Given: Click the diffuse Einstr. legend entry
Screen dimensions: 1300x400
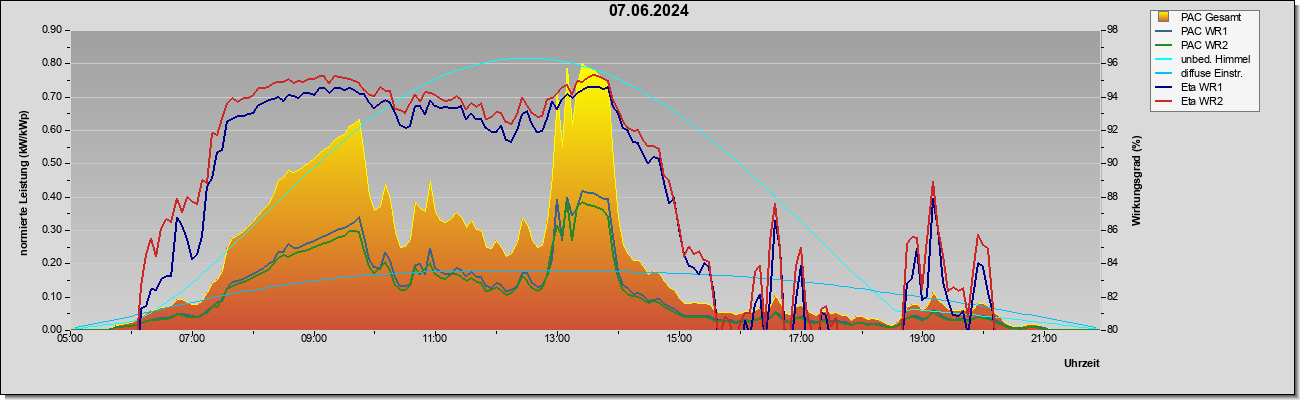Looking at the screenshot, I should [1198, 73].
